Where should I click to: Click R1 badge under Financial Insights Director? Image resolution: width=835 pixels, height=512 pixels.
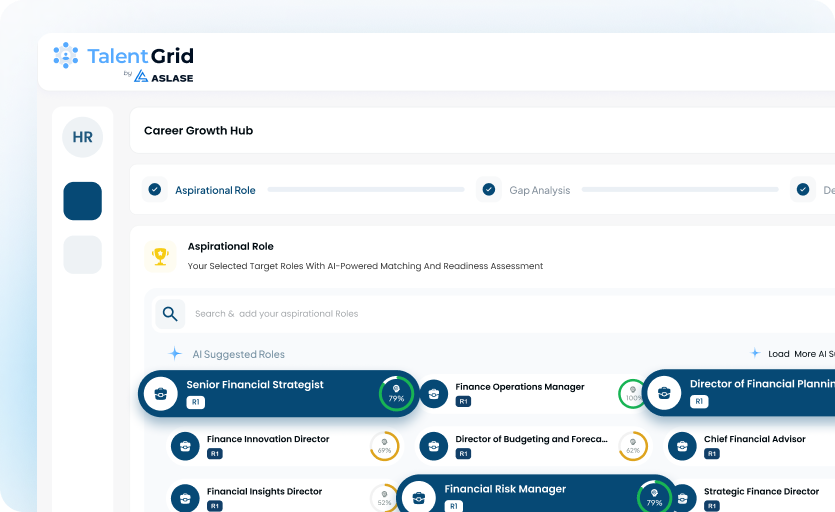pyautogui.click(x=215, y=506)
